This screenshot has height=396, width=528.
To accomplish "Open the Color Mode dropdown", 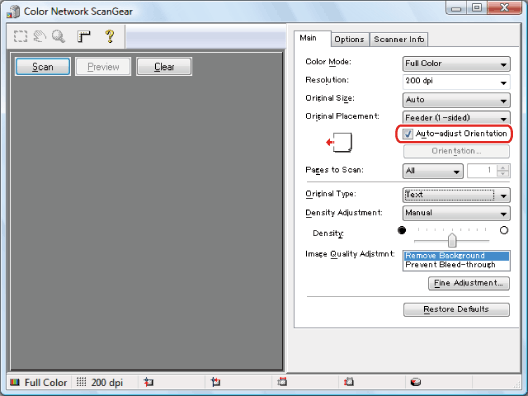I will coord(456,64).
